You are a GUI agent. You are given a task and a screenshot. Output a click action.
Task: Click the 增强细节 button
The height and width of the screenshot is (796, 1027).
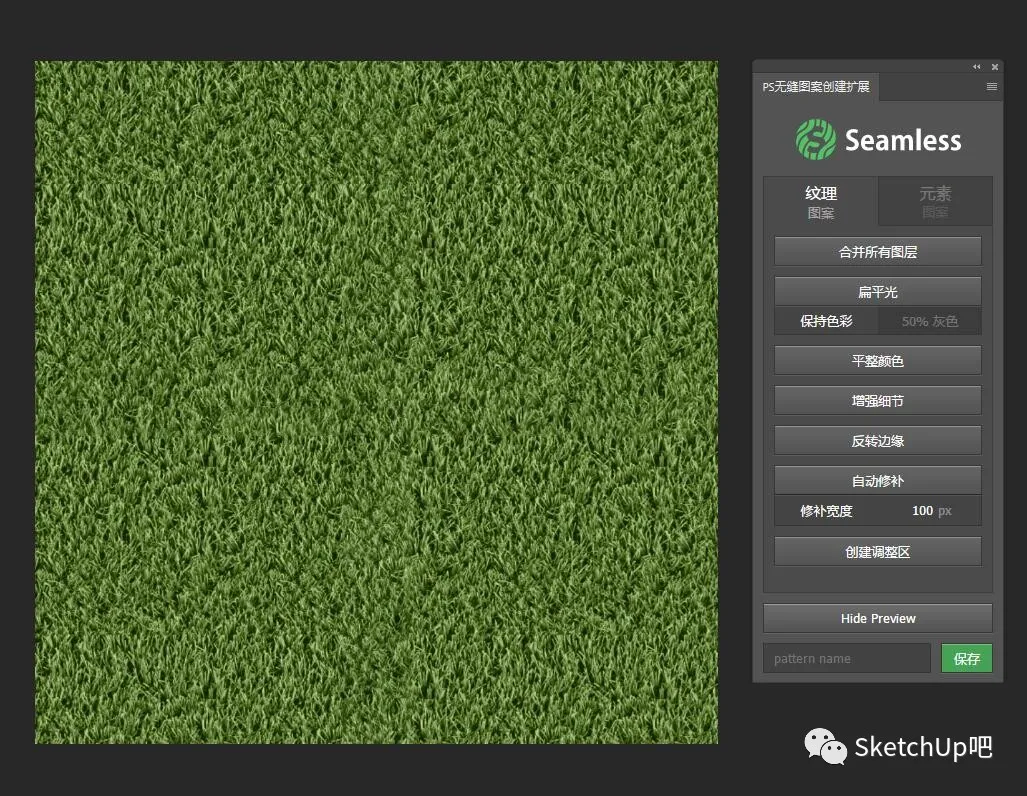[x=878, y=401]
